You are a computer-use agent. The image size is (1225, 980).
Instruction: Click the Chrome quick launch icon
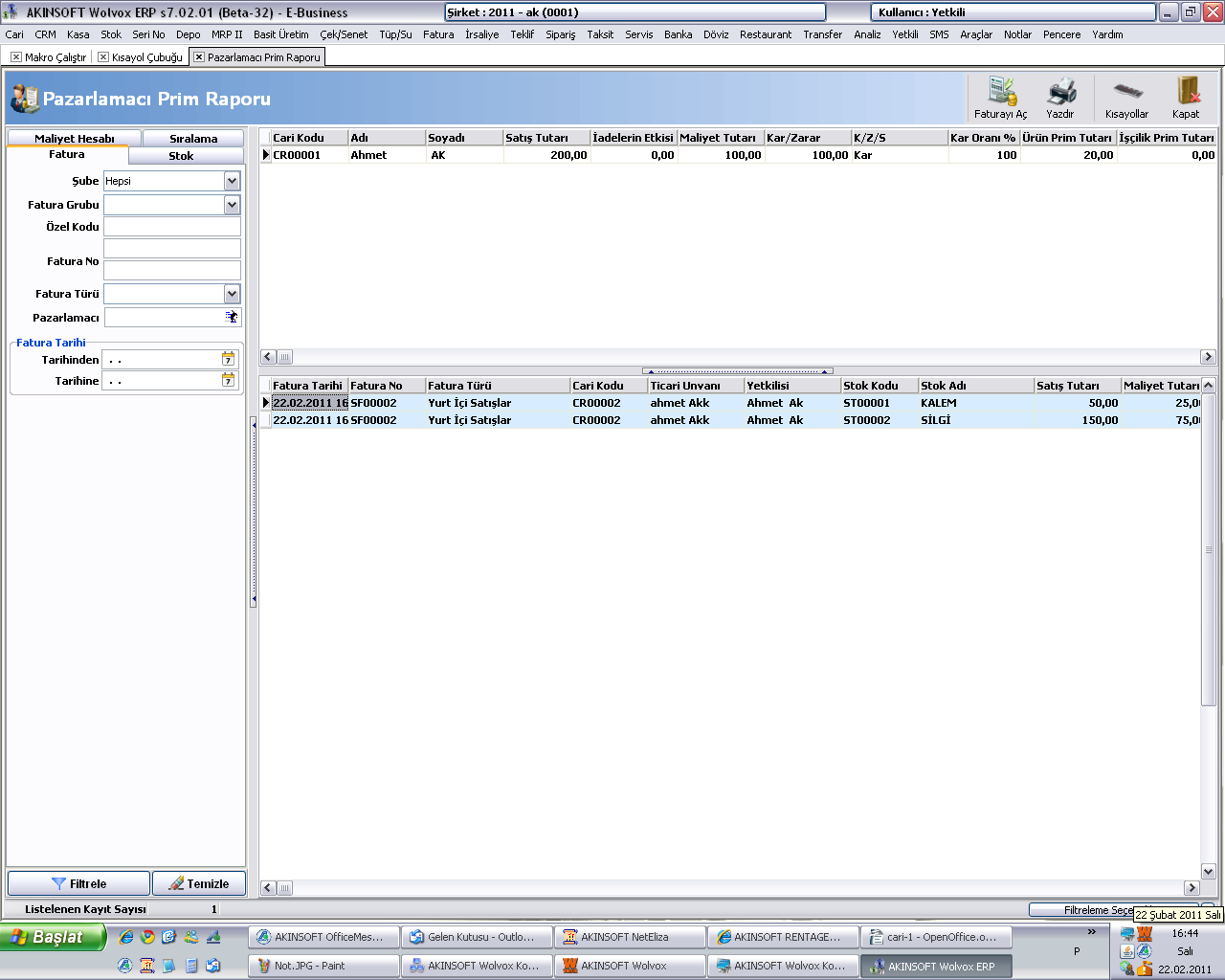point(147,937)
